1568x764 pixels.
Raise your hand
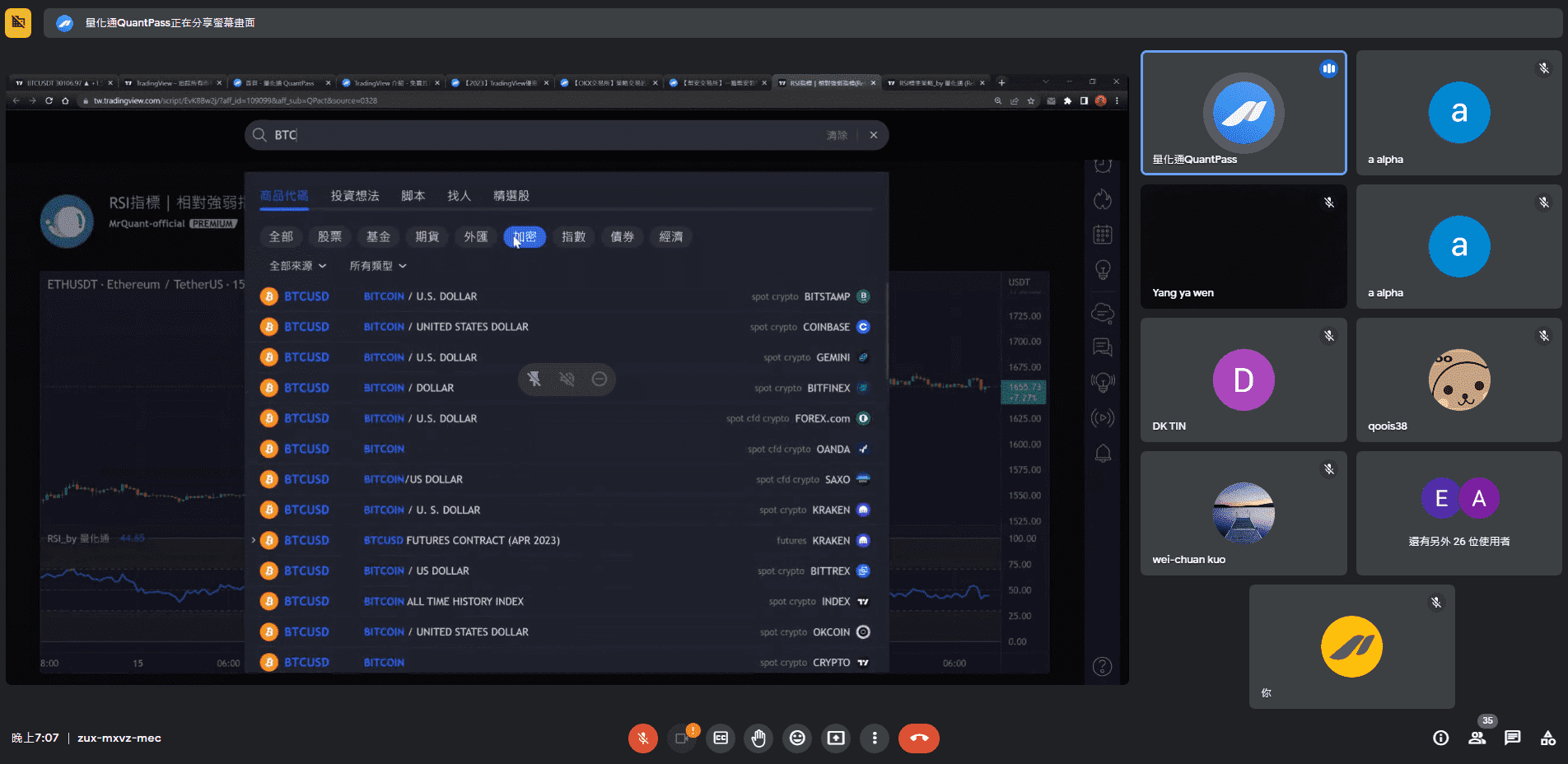[758, 738]
